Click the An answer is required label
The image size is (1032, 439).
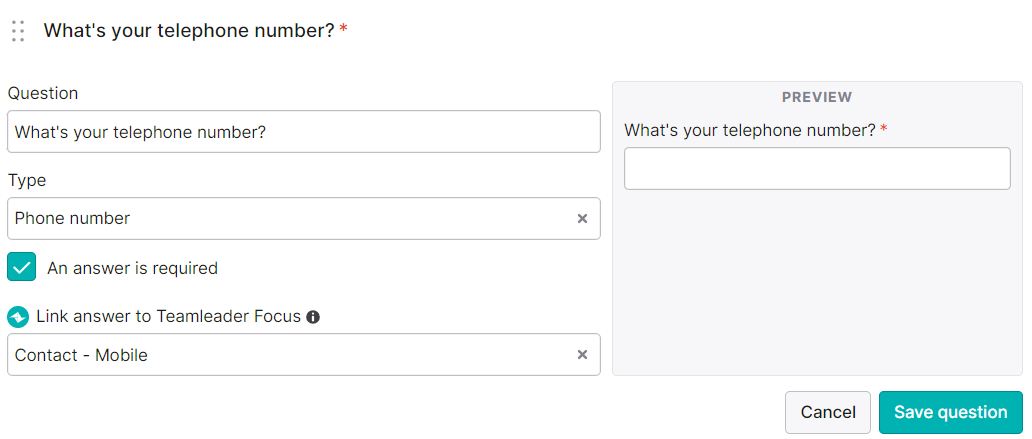point(132,269)
